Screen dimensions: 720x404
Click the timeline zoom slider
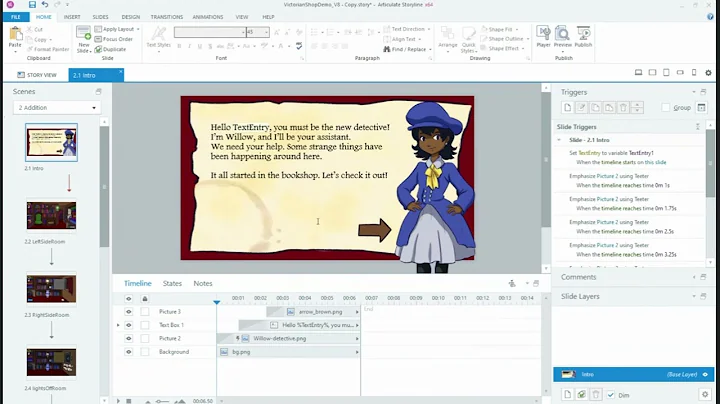coord(162,401)
